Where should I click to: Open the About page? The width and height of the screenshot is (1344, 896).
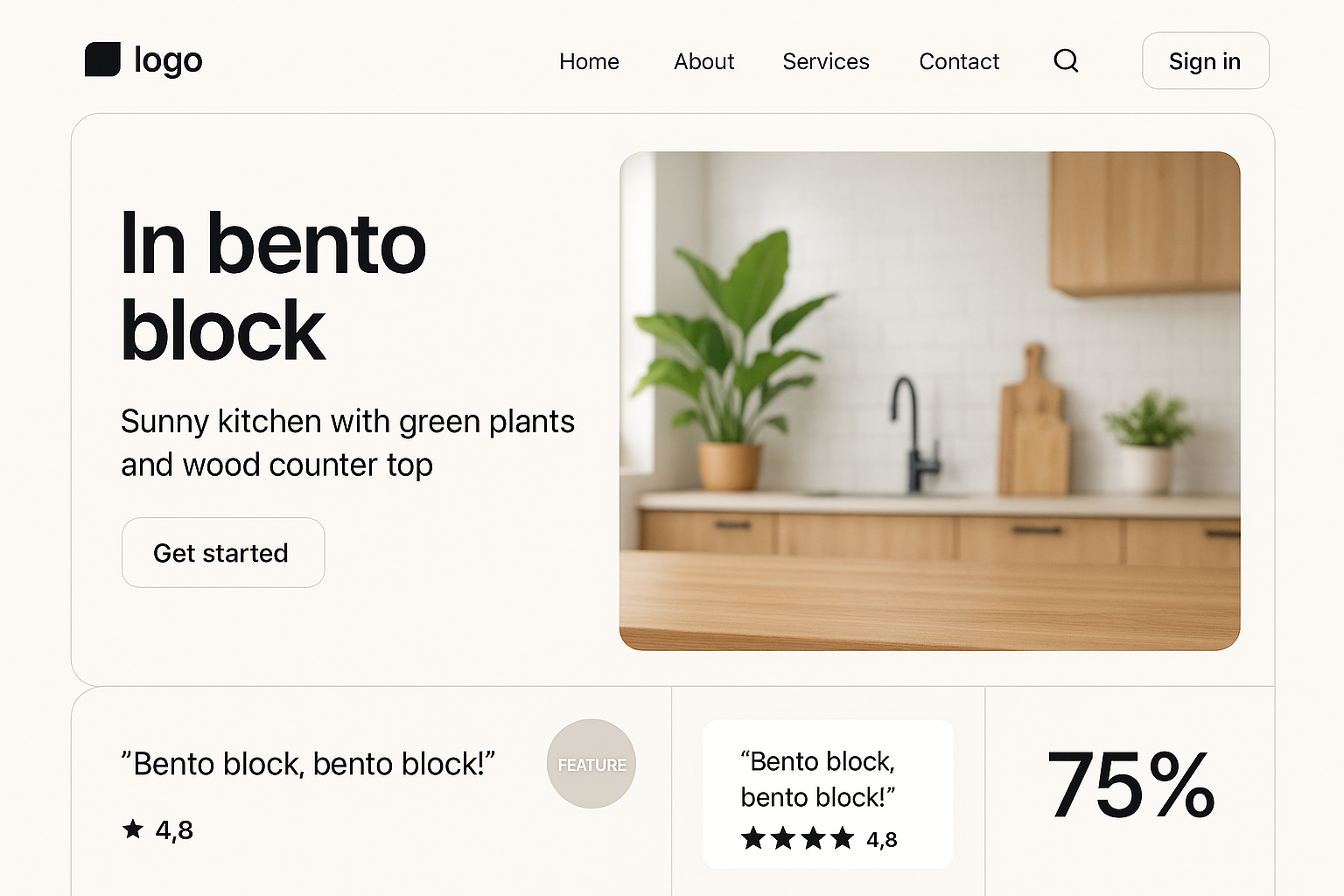click(x=703, y=61)
